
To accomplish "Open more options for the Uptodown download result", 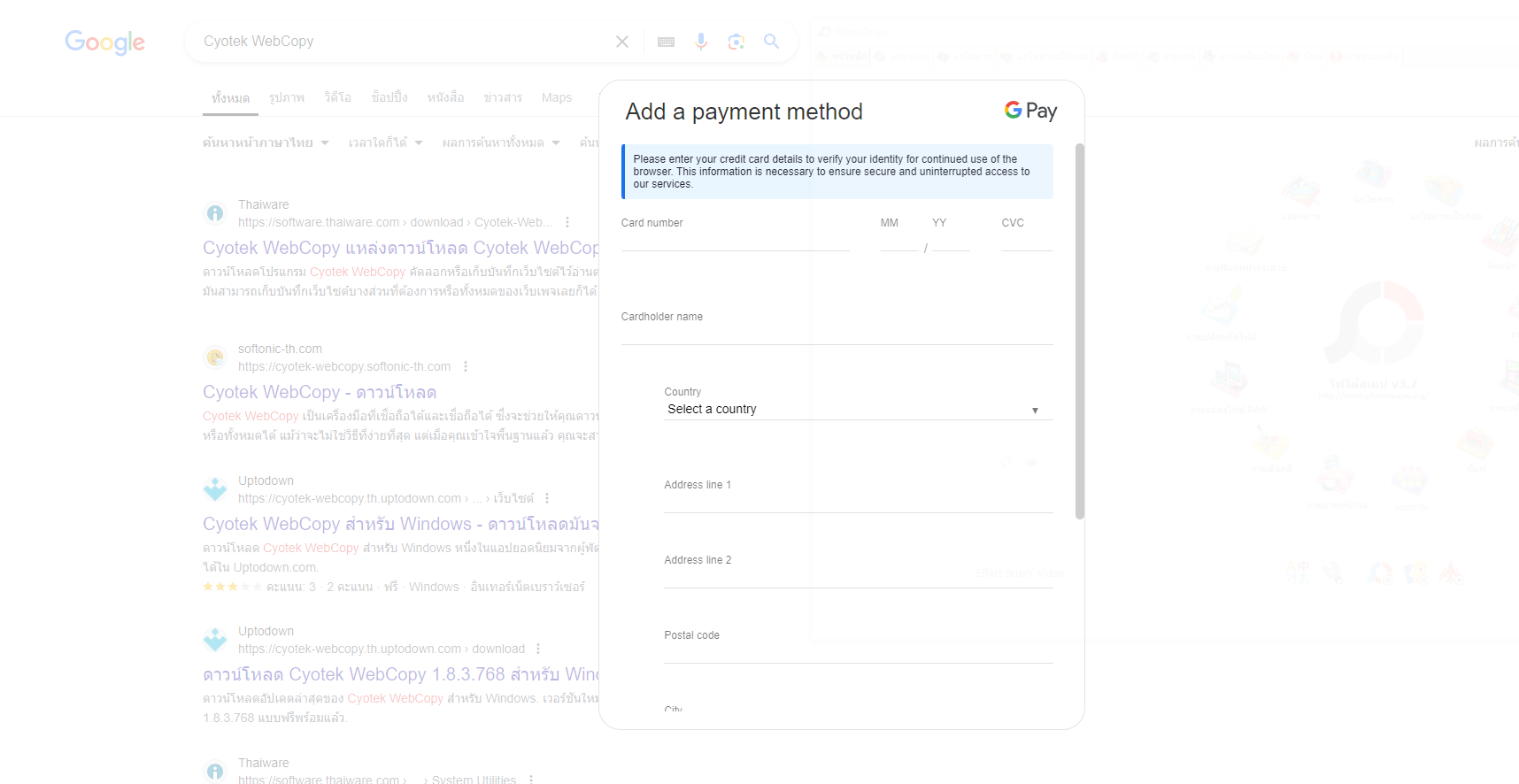I will pos(538,649).
